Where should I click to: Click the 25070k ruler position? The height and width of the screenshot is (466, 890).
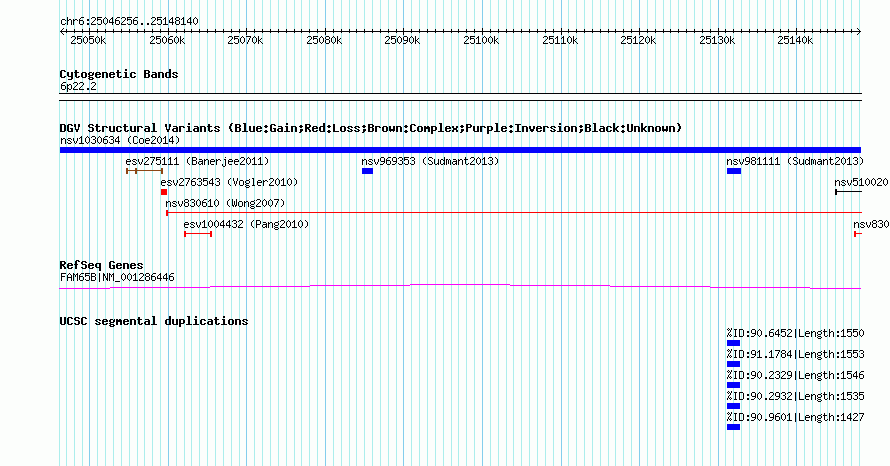tap(245, 40)
